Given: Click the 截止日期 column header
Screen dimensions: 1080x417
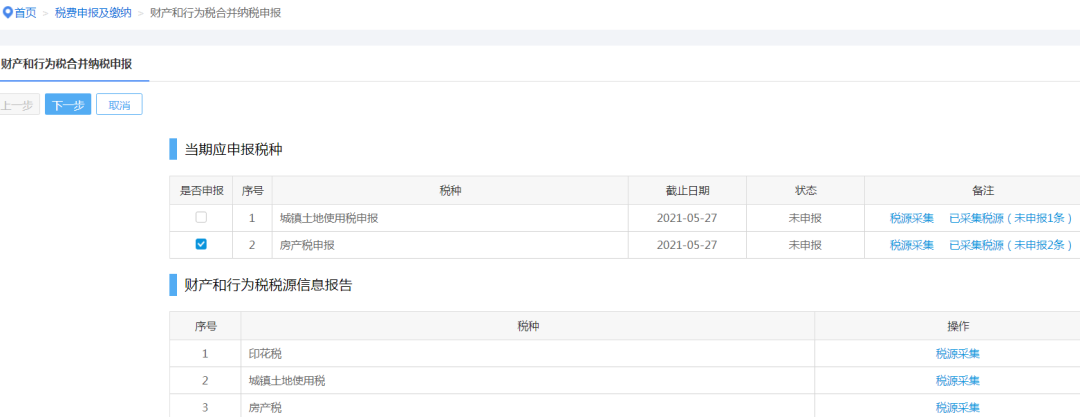Looking at the screenshot, I should point(687,190).
